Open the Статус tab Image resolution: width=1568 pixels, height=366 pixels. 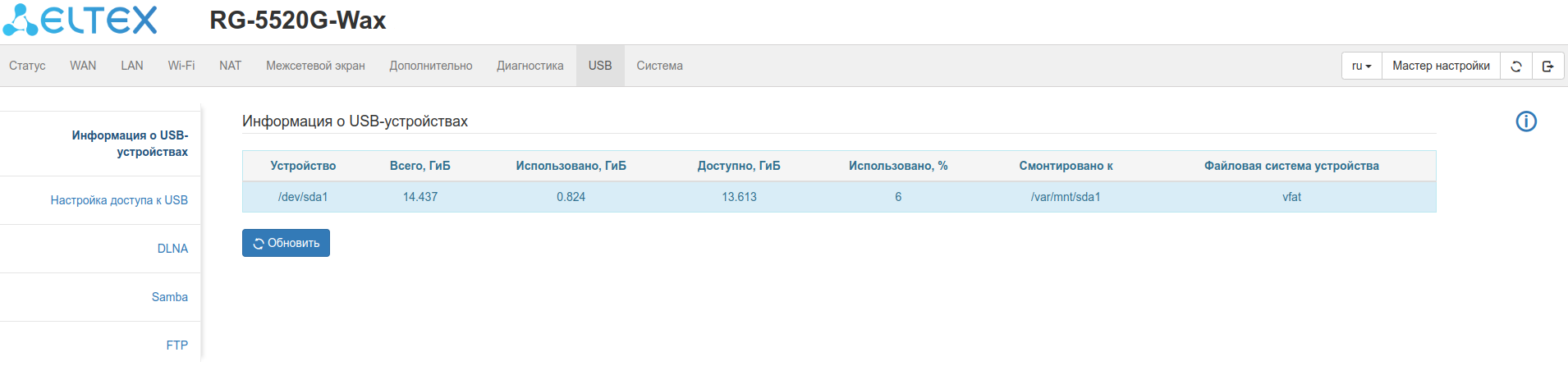[27, 66]
